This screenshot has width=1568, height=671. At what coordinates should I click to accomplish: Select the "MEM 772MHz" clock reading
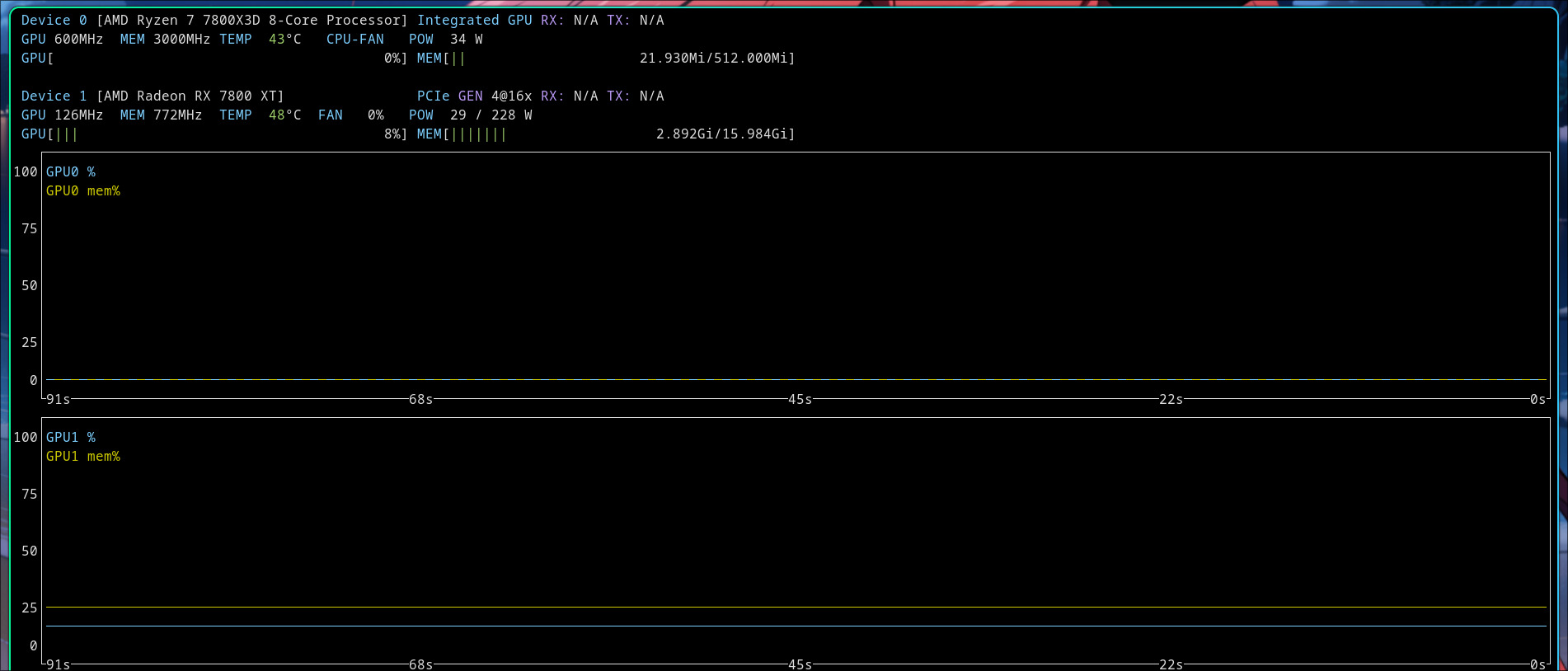[x=162, y=115]
